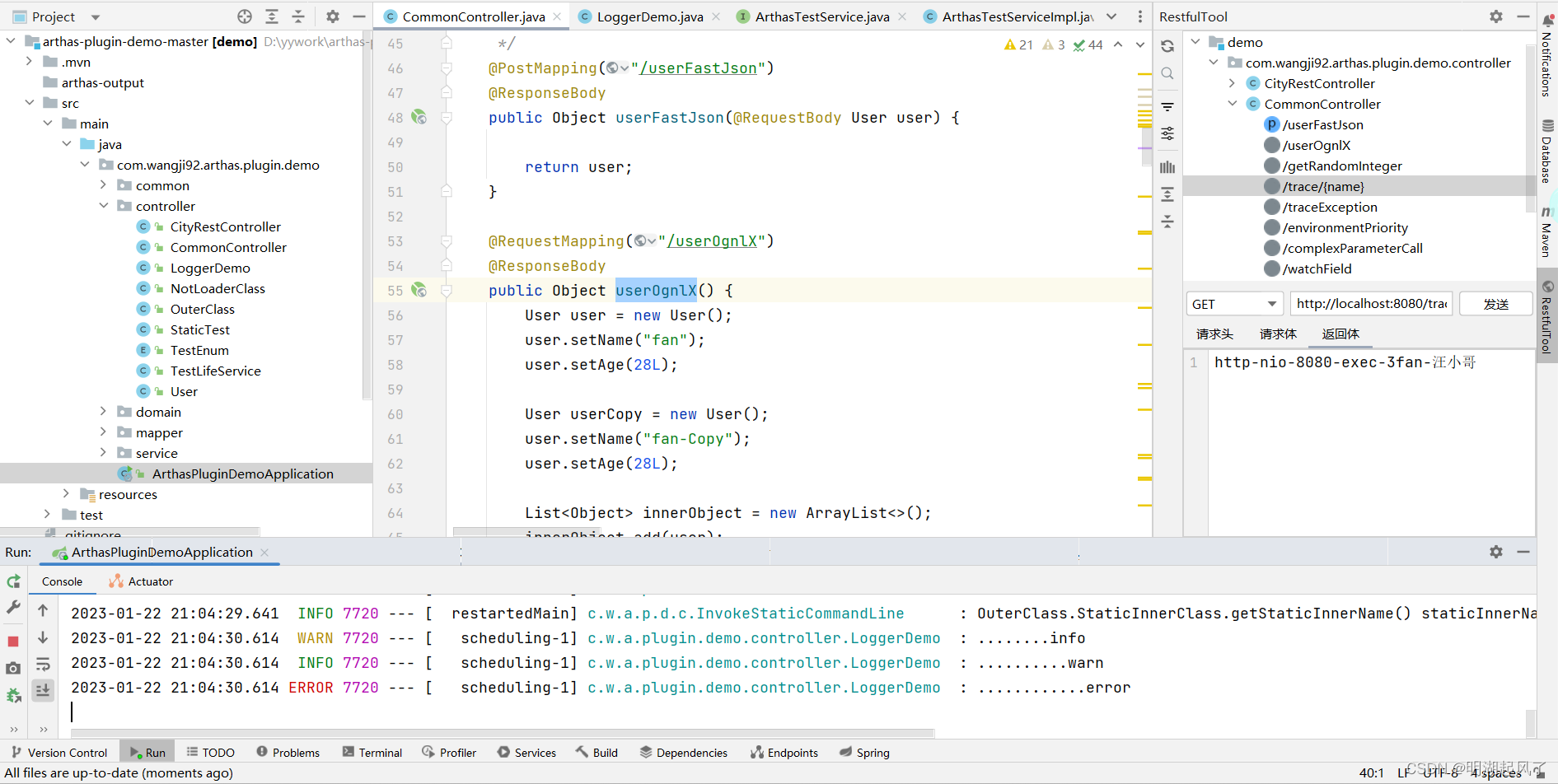Open the Database tool window sidebar icon

coord(1546,149)
